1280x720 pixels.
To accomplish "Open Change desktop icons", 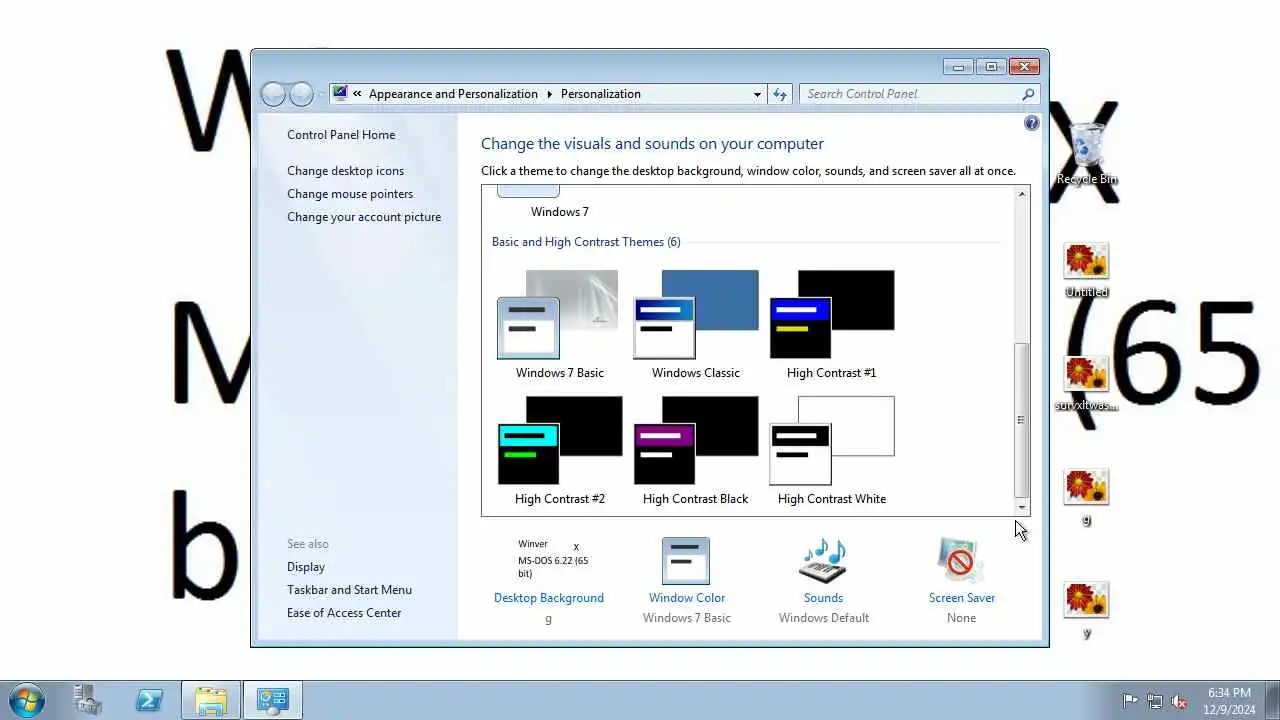I will tap(346, 171).
